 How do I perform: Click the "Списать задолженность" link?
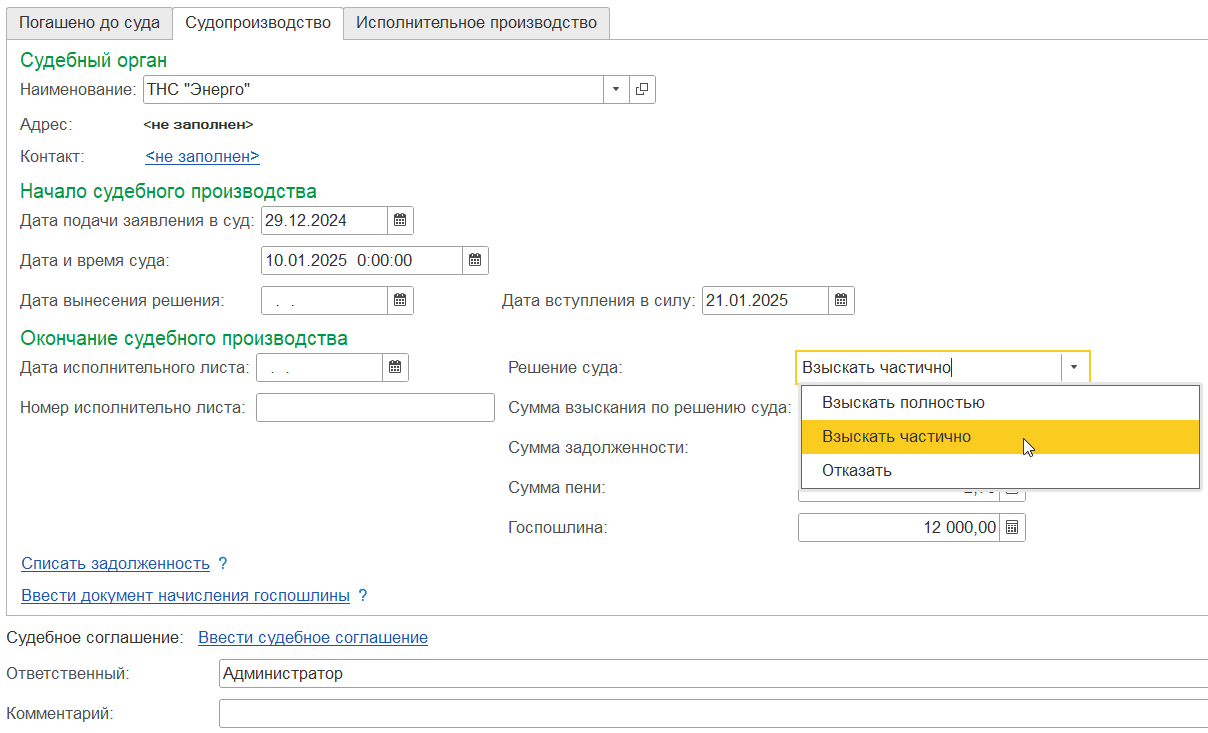click(115, 564)
